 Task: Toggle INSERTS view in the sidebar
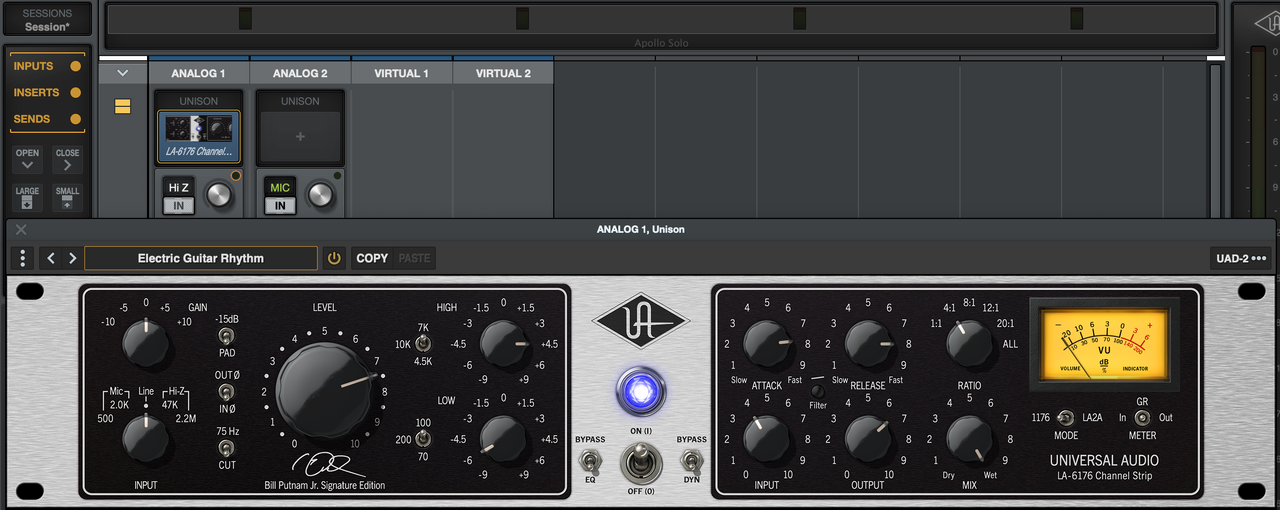click(46, 92)
